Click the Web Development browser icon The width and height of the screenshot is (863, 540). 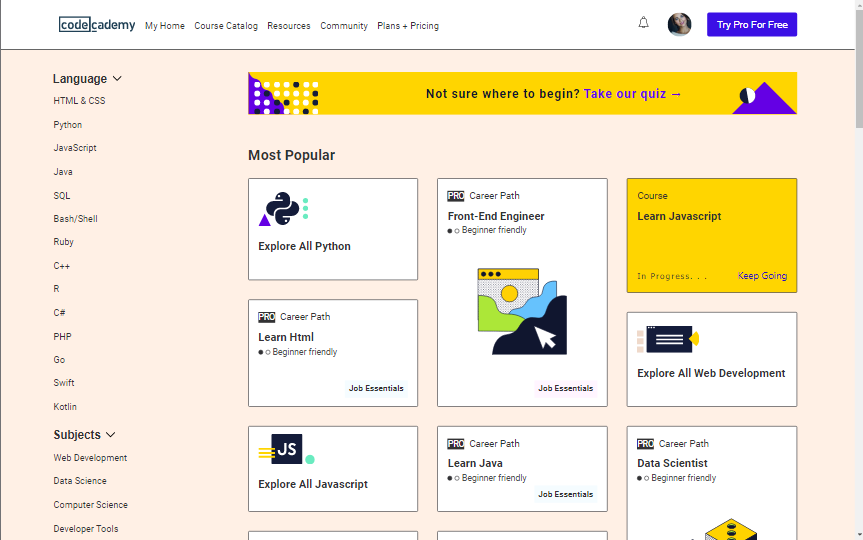[x=667, y=340]
